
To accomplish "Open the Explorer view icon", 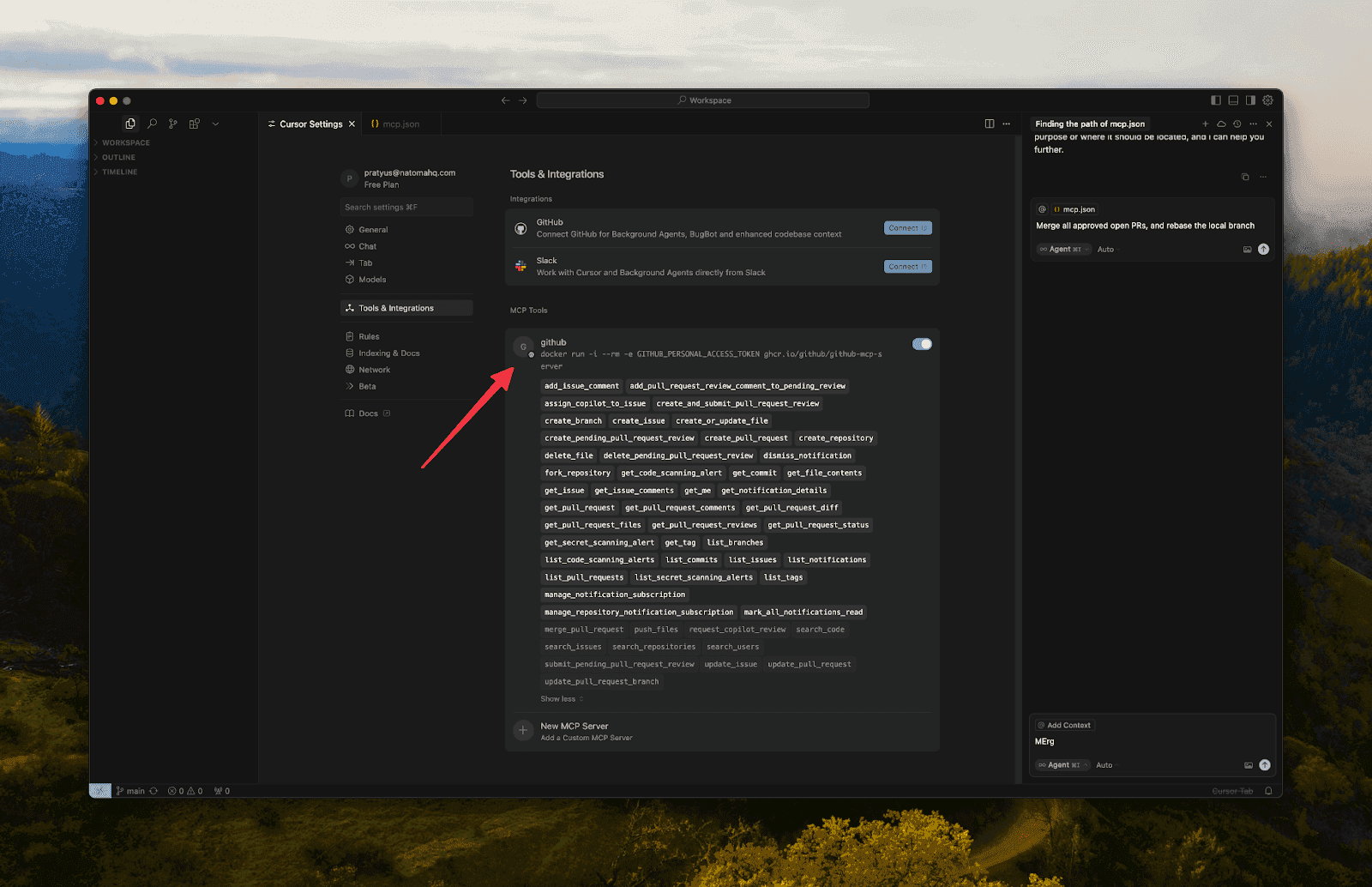I will 130,124.
